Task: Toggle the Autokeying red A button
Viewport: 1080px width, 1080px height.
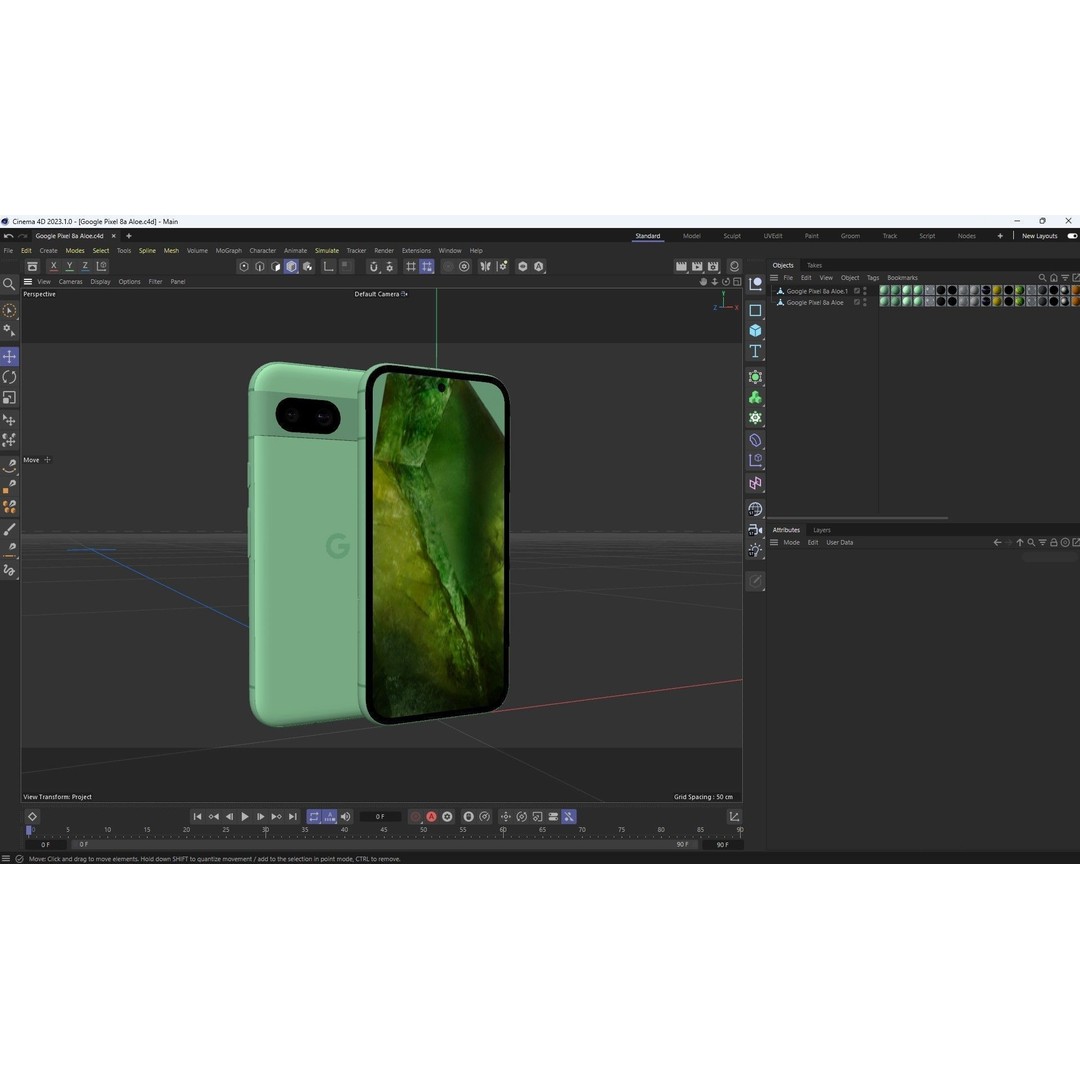Action: (431, 817)
